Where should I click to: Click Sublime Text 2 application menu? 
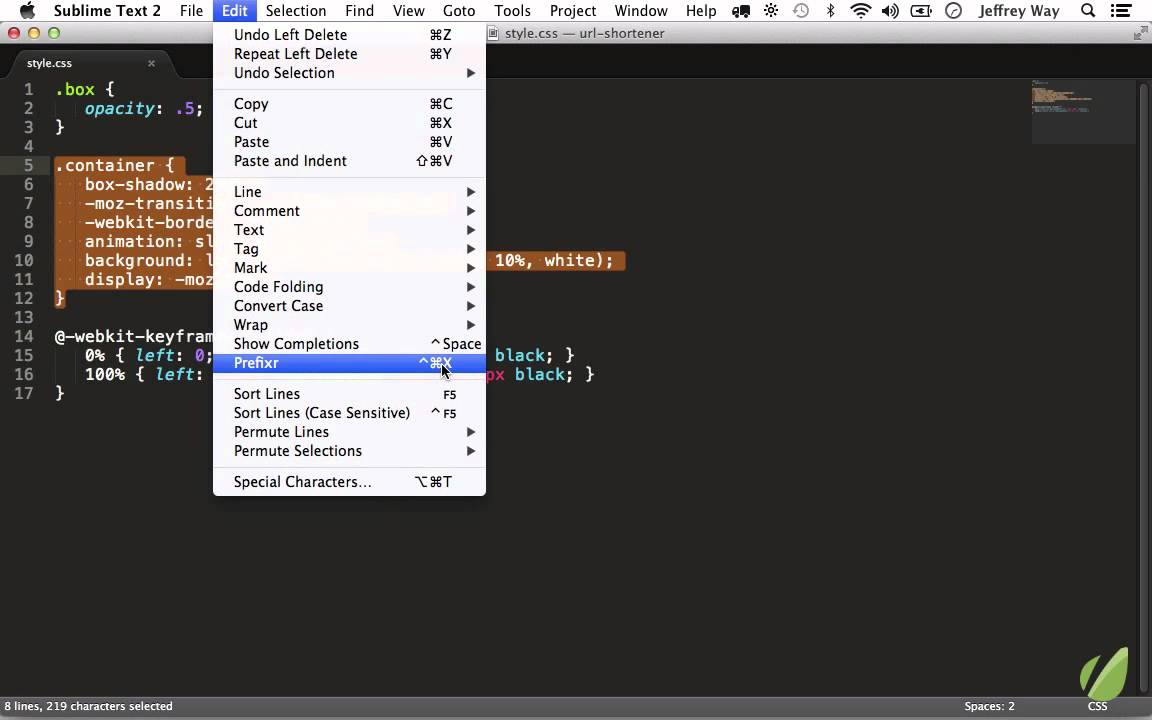107,10
